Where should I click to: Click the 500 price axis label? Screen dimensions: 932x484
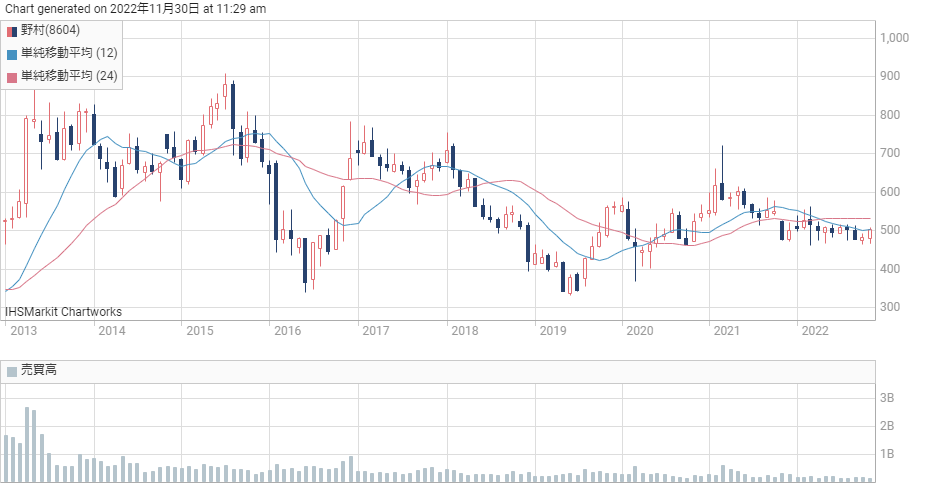pos(890,230)
